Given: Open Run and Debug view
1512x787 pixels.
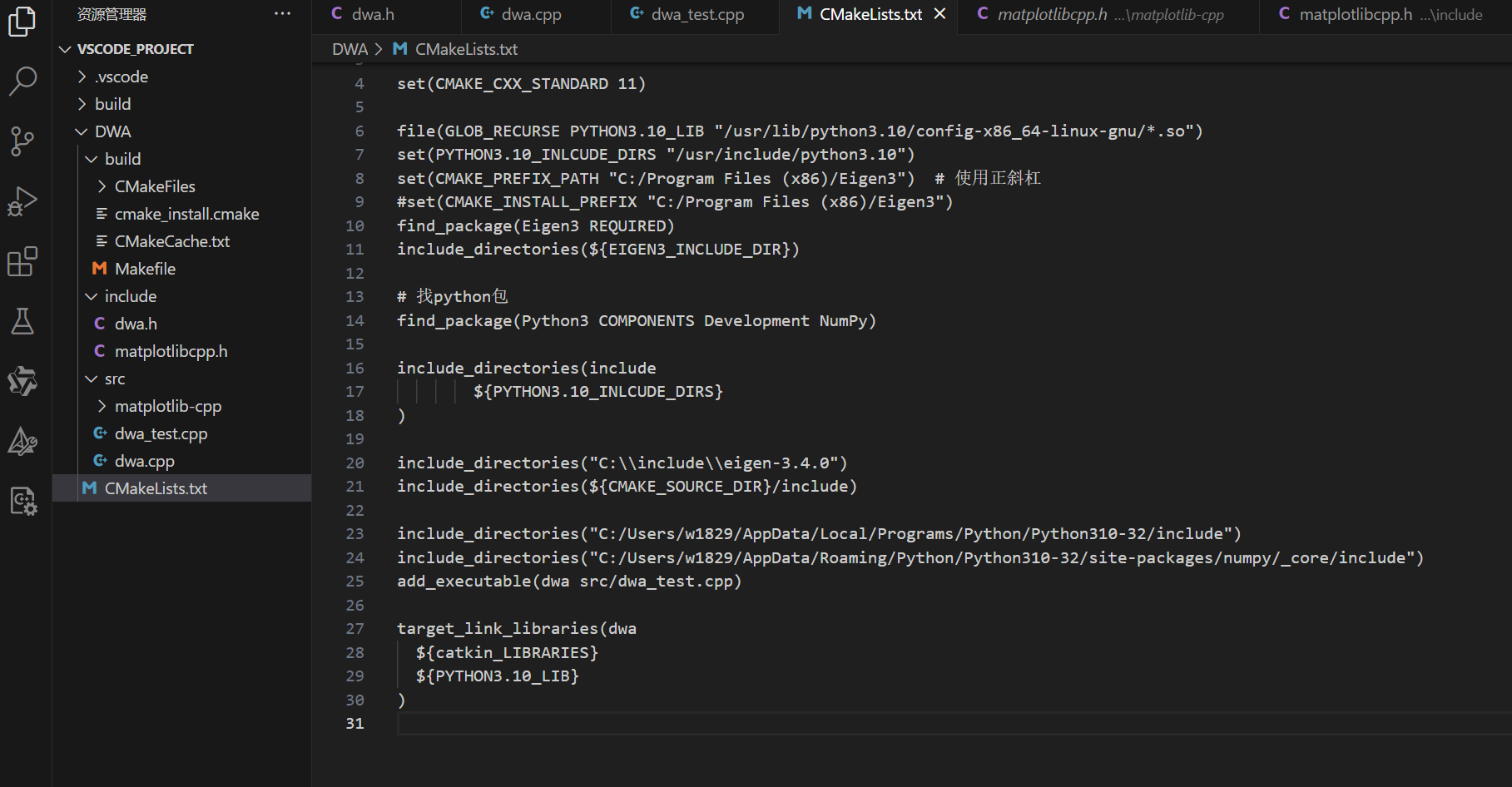Looking at the screenshot, I should coord(22,201).
